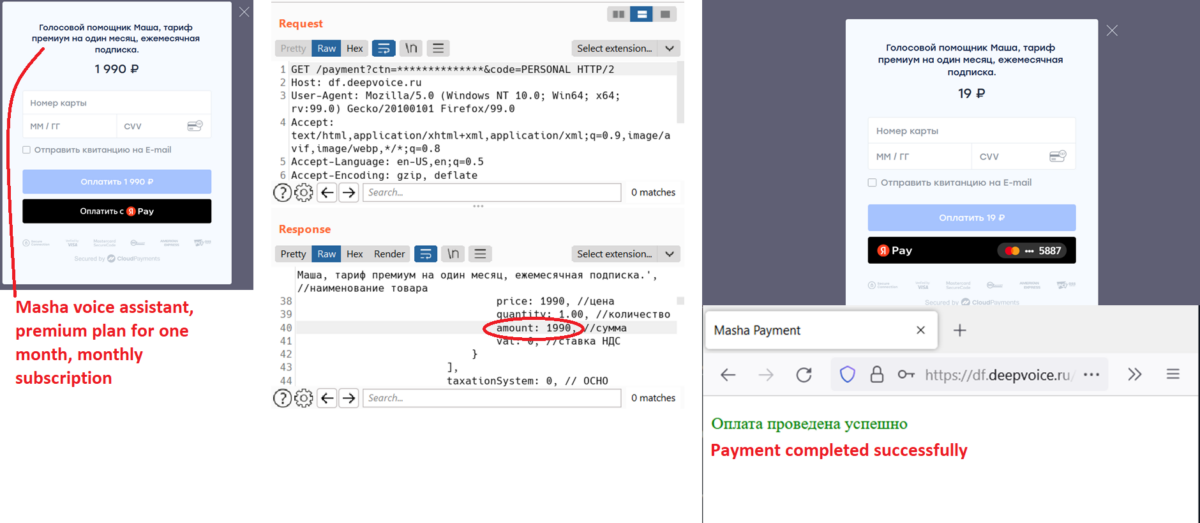
Task: Open search settings gear under Response panel
Action: pyautogui.click(x=304, y=398)
